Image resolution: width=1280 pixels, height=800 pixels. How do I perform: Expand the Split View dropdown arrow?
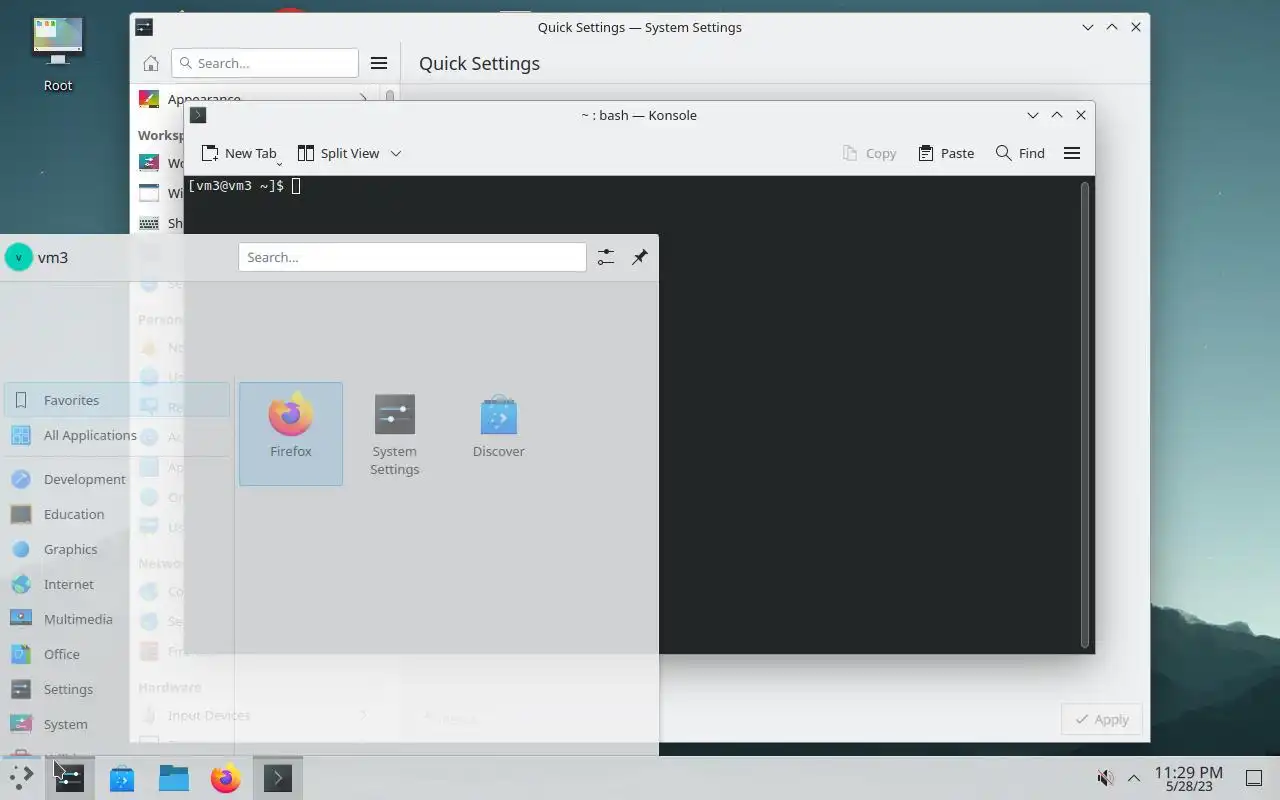(396, 153)
